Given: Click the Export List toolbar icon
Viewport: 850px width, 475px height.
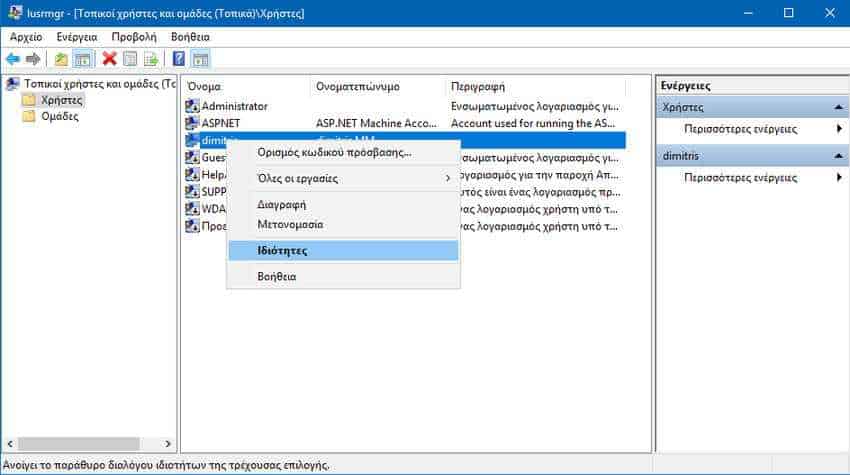Looking at the screenshot, I should [x=151, y=59].
